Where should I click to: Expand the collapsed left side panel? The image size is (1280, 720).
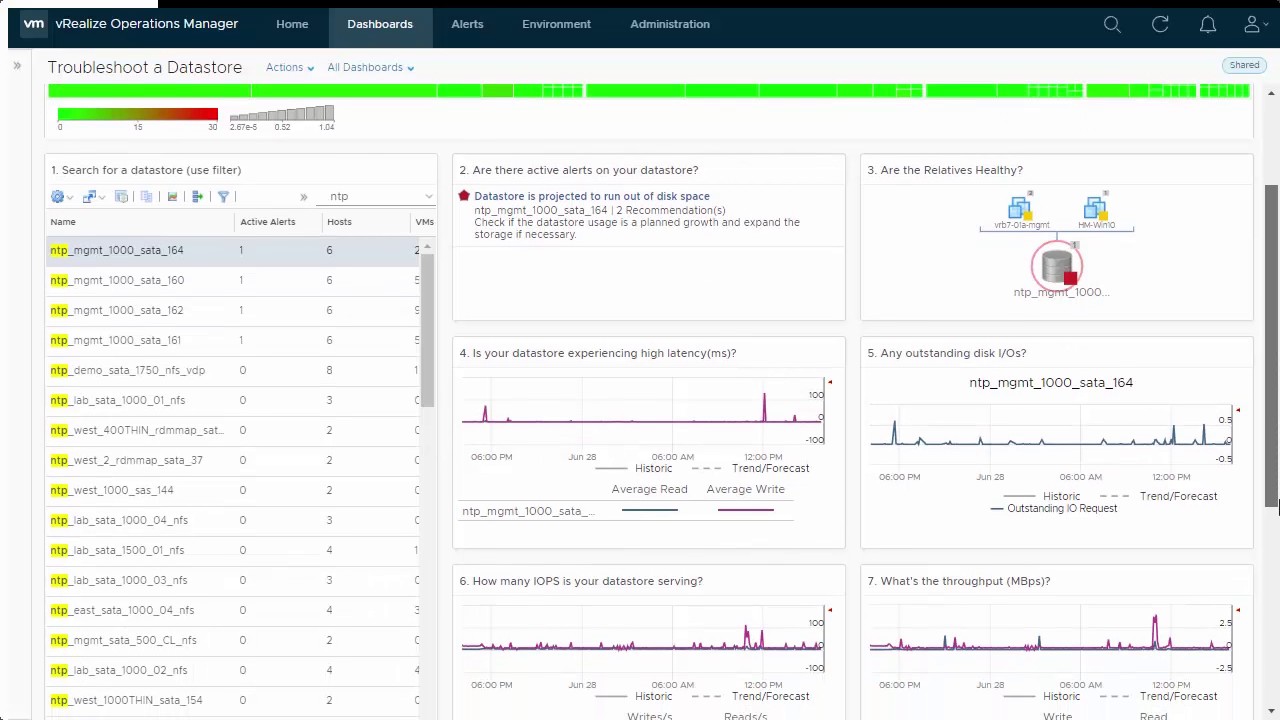pyautogui.click(x=17, y=66)
